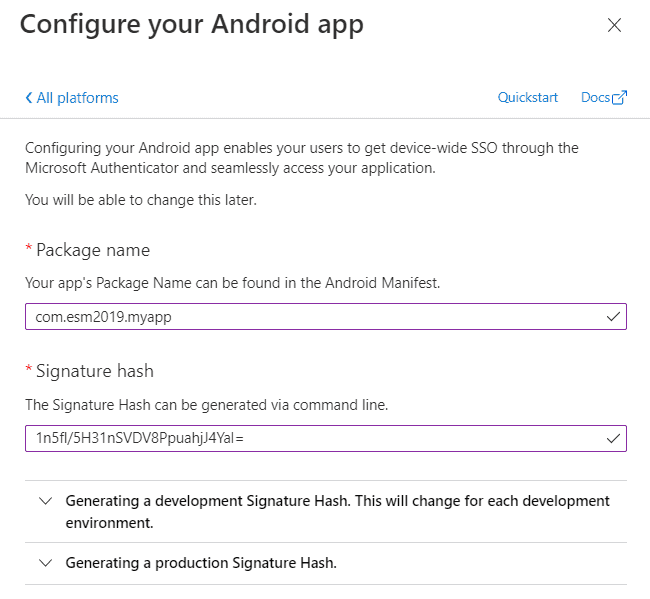Click the validation checkmark in Package name field
The height and width of the screenshot is (599, 650).
(x=613, y=317)
